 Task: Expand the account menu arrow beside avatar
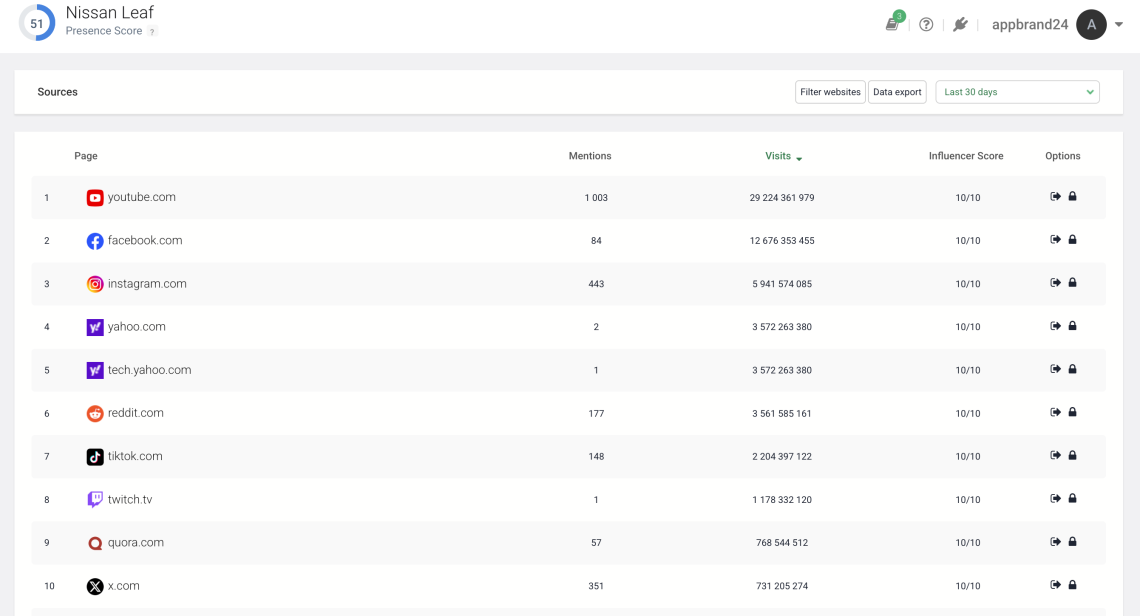point(1119,25)
